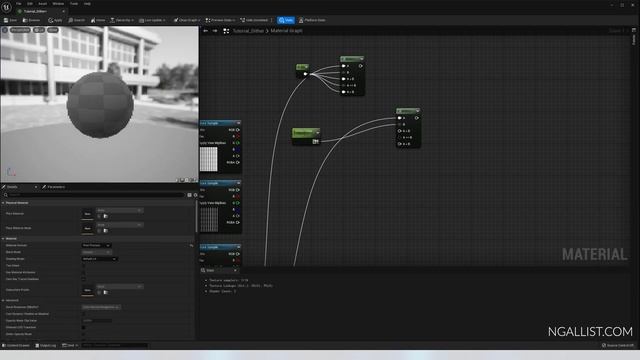Click the console command input field
Image resolution: width=640 pixels, height=360 pixels.
point(114,345)
